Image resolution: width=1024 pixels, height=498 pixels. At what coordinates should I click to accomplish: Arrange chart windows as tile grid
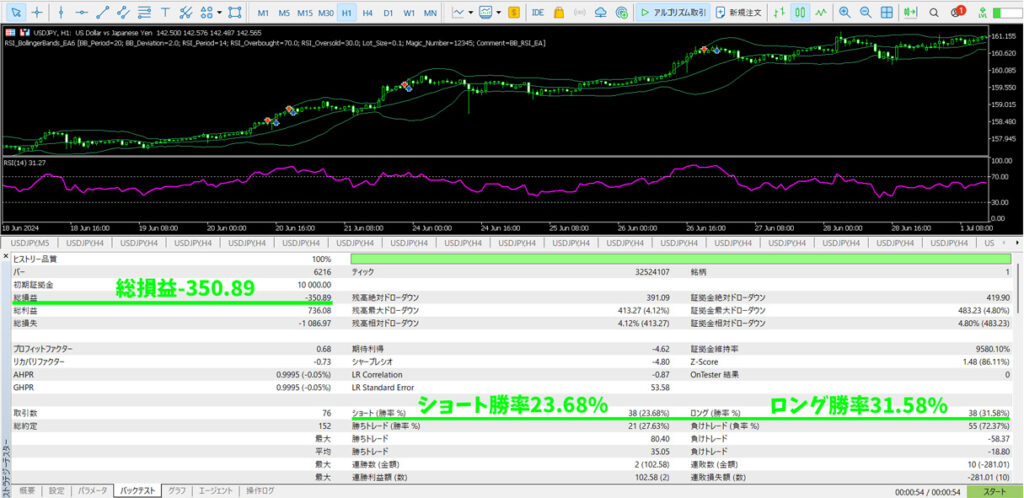pyautogui.click(x=886, y=12)
